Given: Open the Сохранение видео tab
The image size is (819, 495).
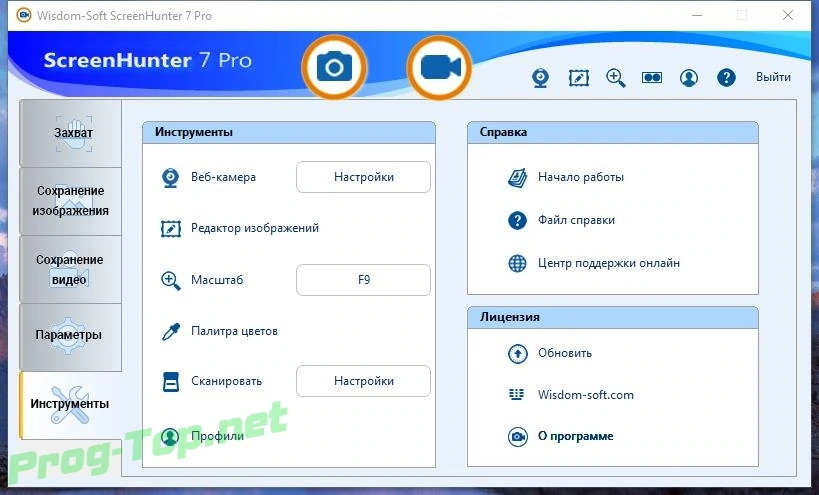Looking at the screenshot, I should tap(71, 269).
